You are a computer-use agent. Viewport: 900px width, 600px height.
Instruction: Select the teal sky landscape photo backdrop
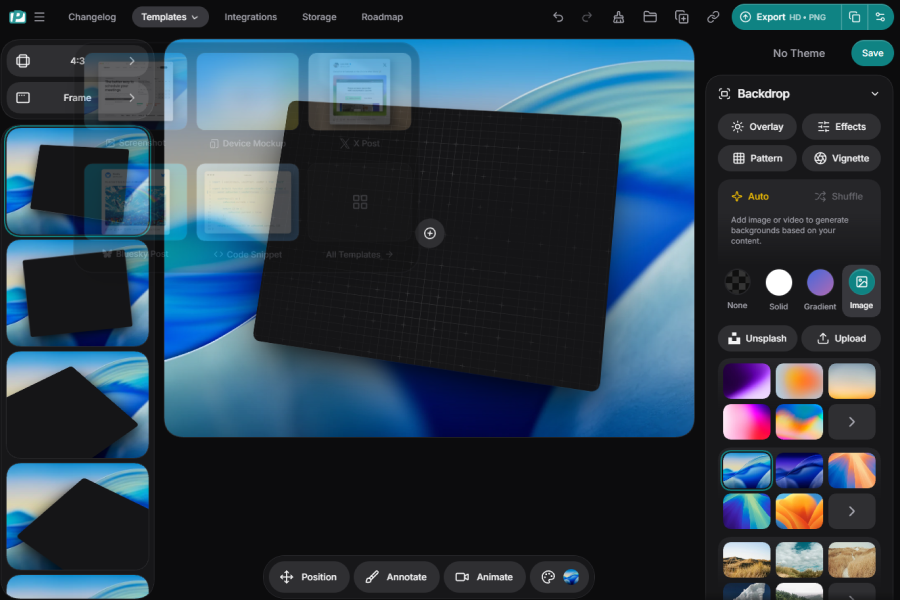799,560
